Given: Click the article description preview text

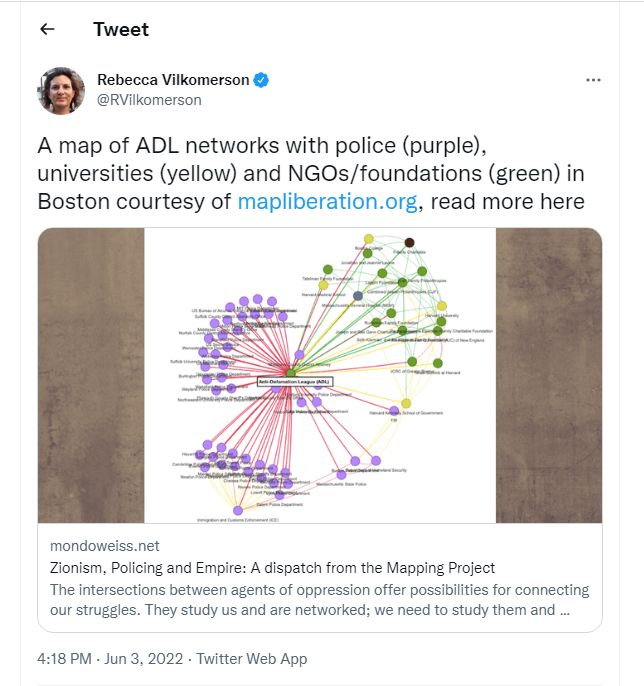Looking at the screenshot, I should click(319, 600).
